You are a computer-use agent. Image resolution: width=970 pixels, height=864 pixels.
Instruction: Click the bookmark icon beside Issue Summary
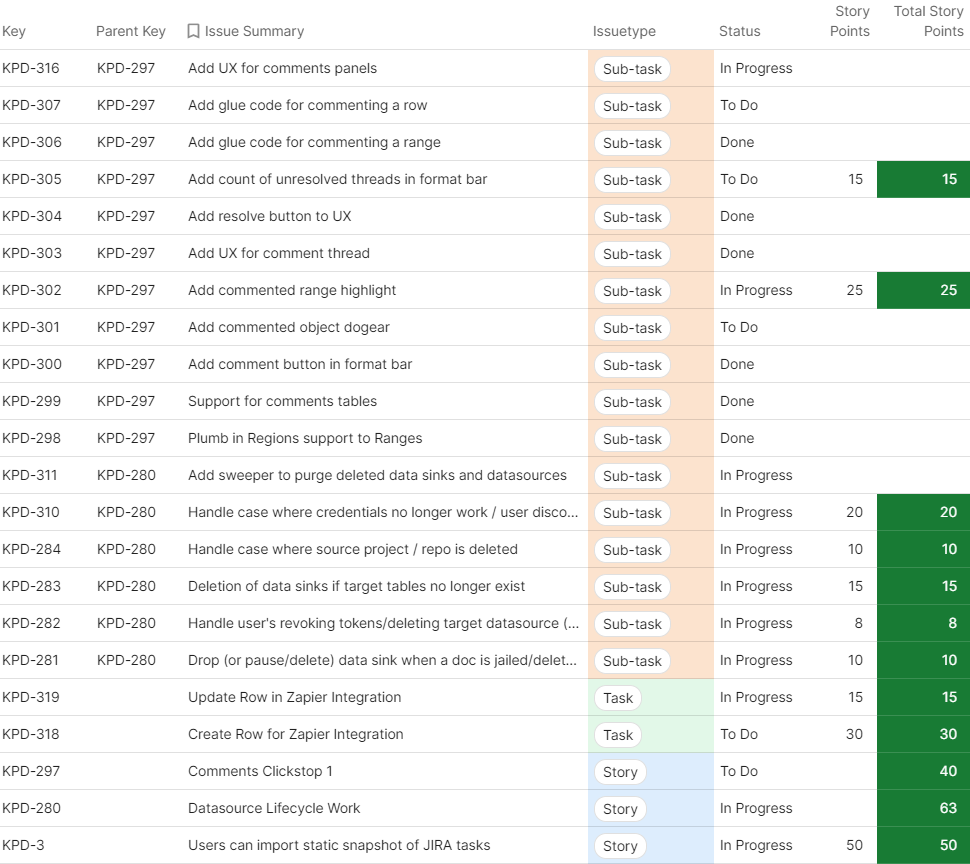pyautogui.click(x=193, y=31)
